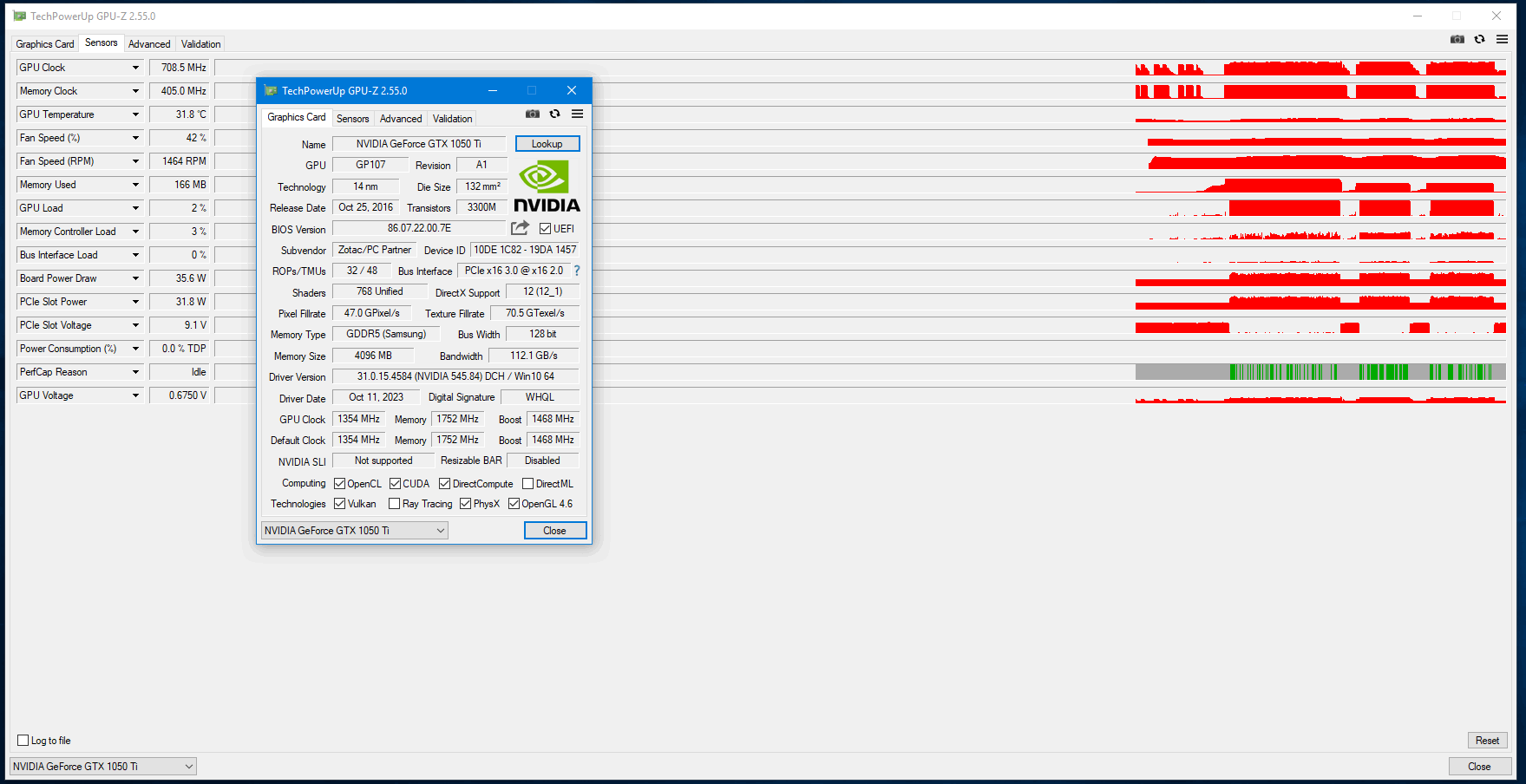Open Advanced tab in main Sensors window
Image resolution: width=1526 pixels, height=784 pixels.
[149, 44]
